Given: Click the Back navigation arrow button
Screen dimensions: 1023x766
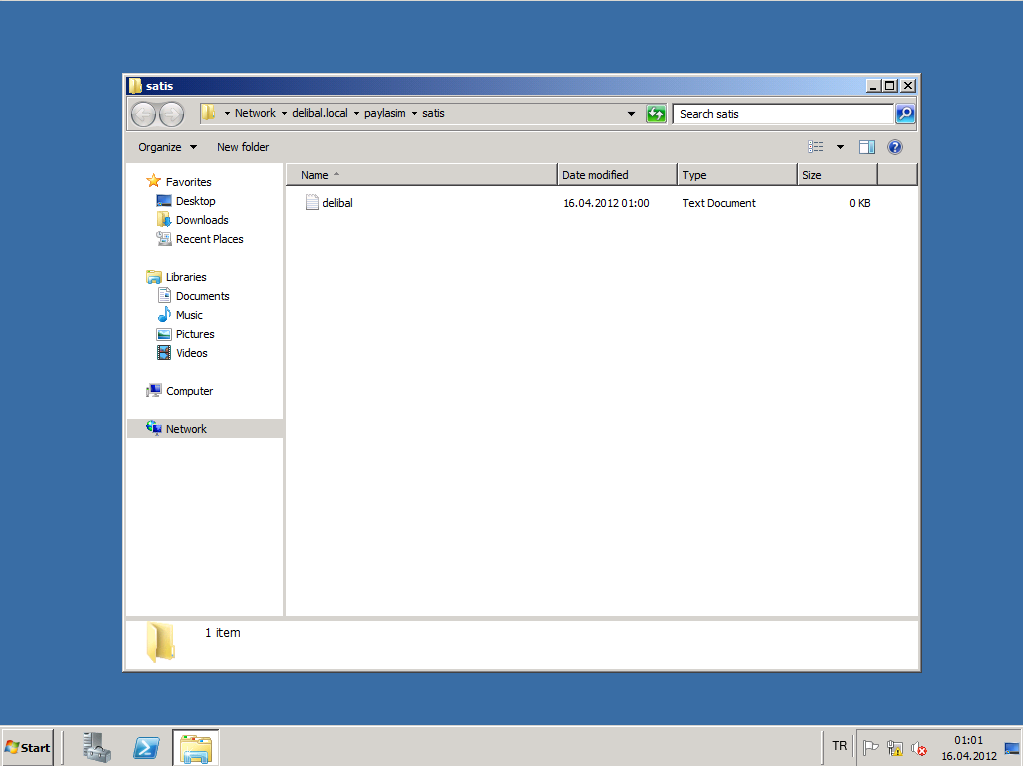Looking at the screenshot, I should (144, 114).
